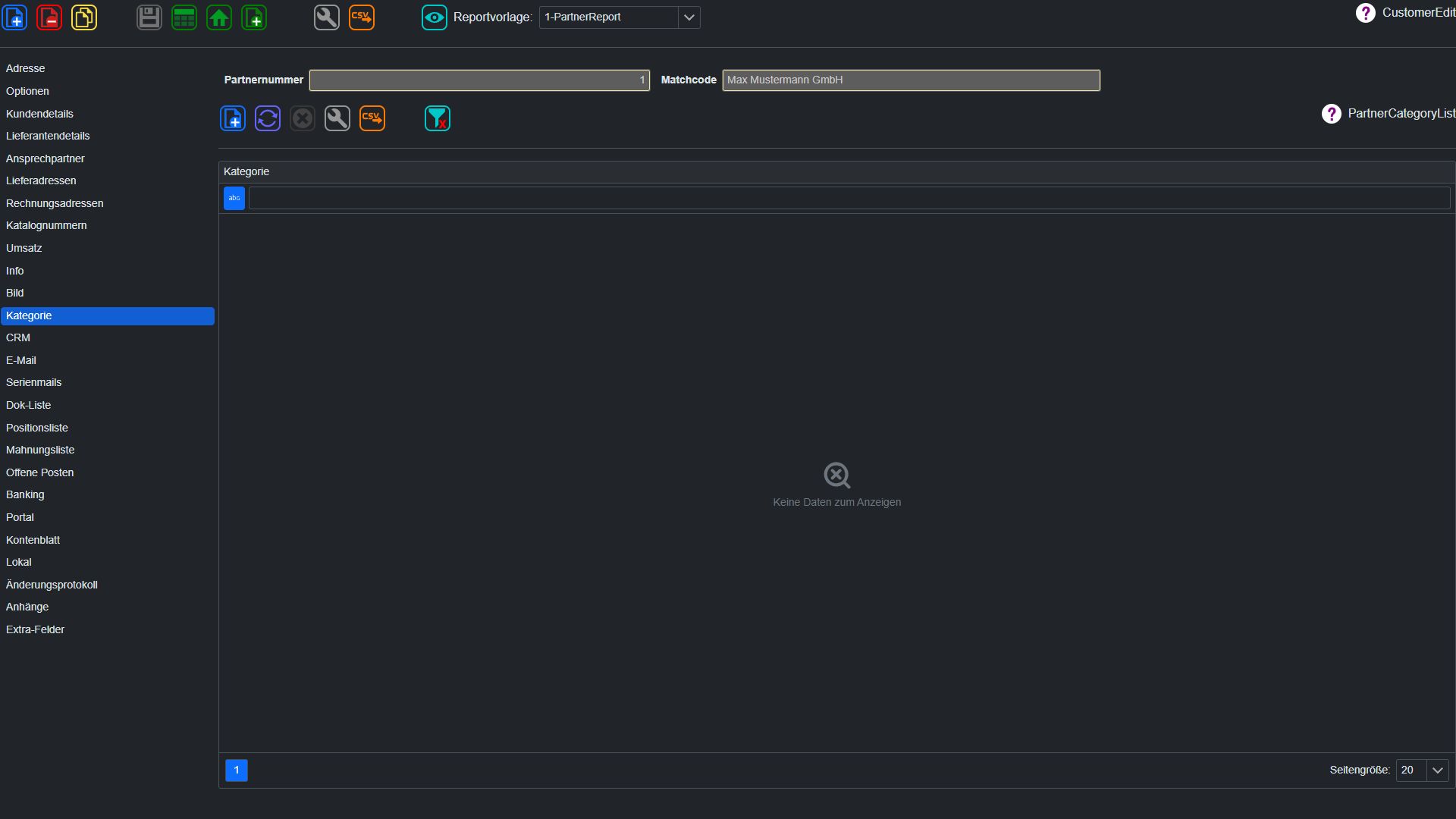Click the green home icon

point(219,17)
